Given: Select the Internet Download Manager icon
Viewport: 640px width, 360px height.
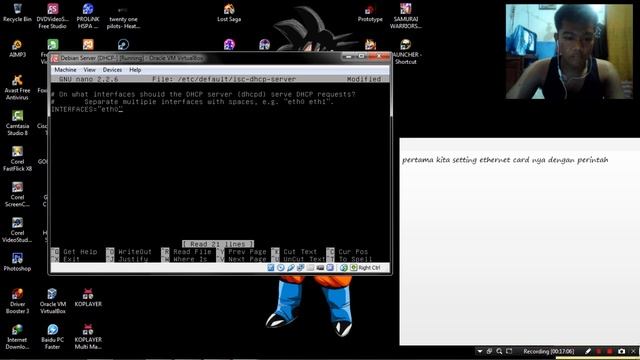Looking at the screenshot, I should coord(17,337).
